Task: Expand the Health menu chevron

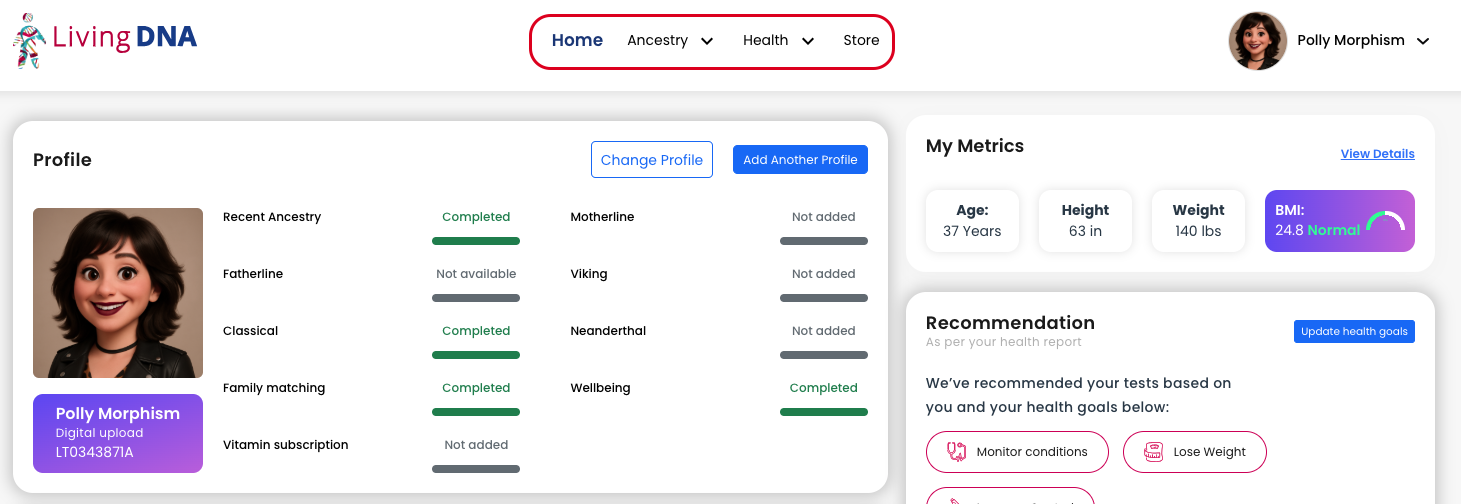Action: (808, 41)
